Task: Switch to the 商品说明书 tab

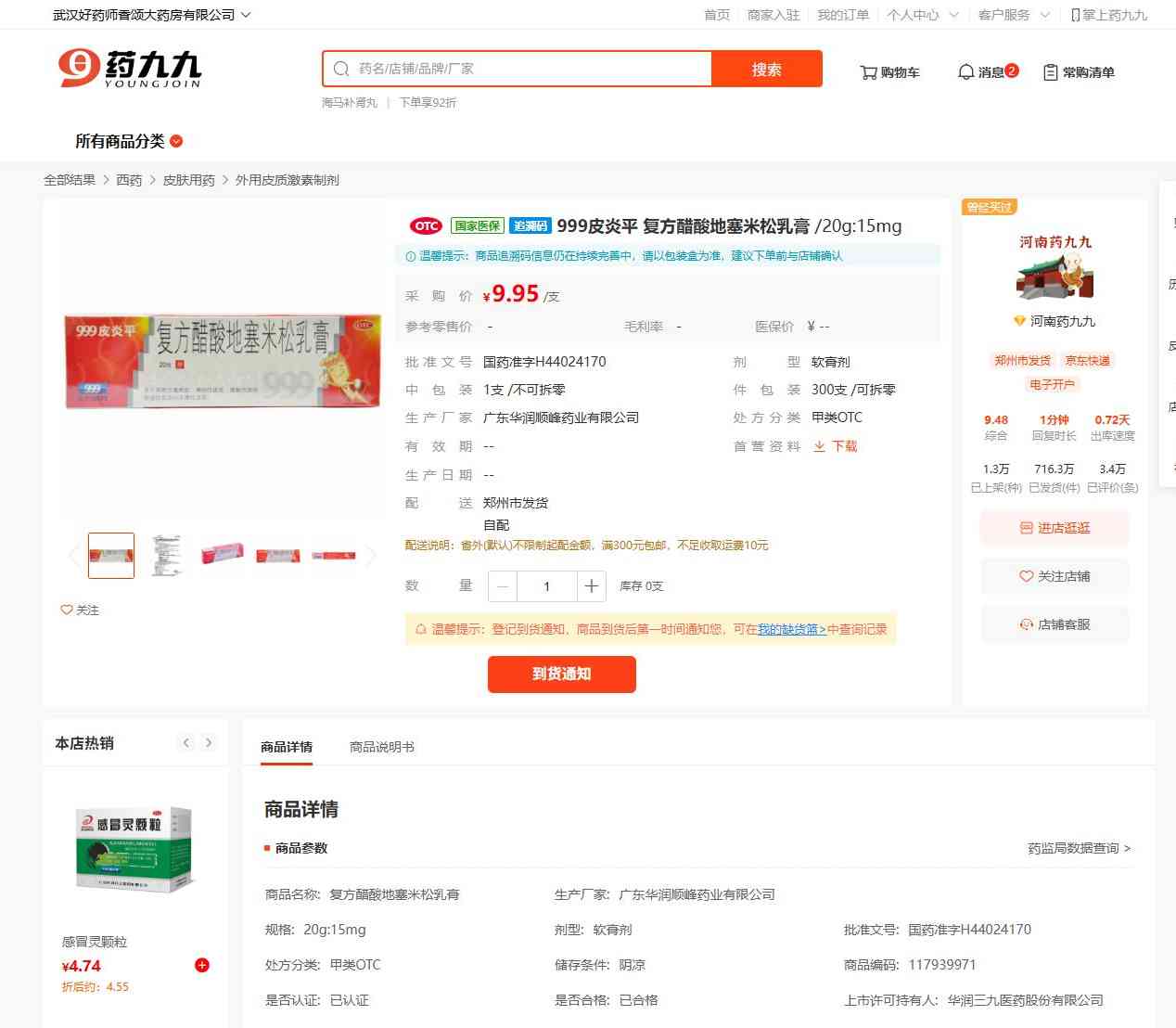Action: (382, 747)
